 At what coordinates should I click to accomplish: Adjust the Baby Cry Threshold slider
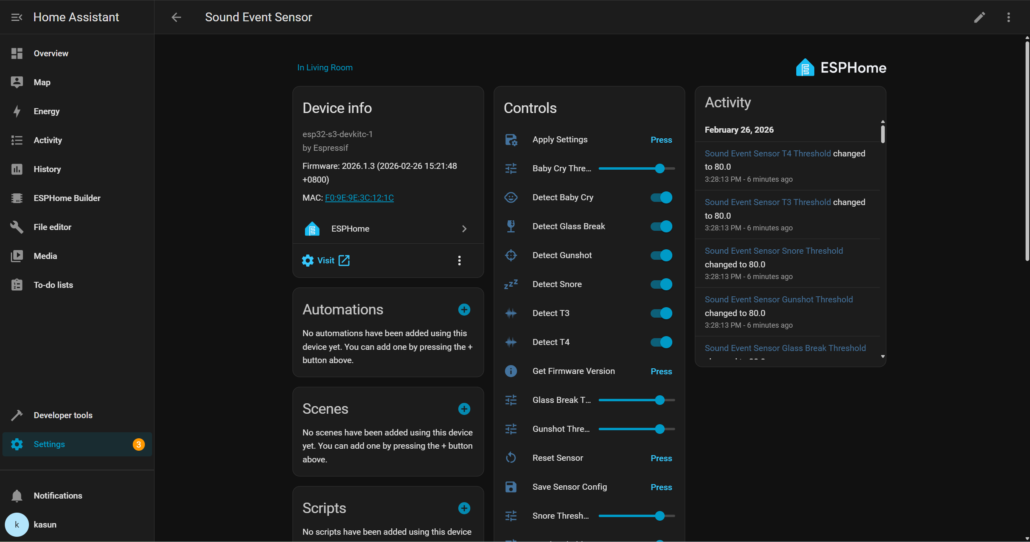(660, 169)
